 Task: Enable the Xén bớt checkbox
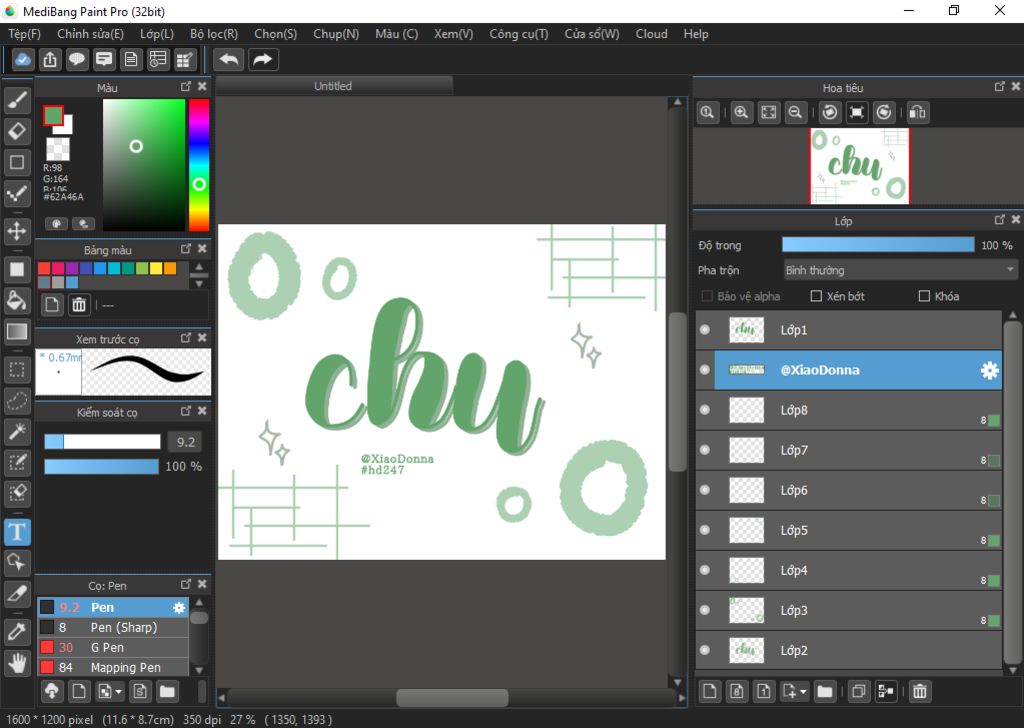816,296
